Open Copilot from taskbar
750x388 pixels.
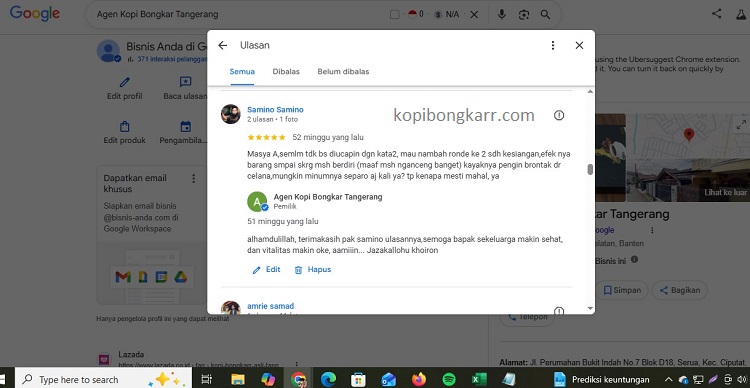268,379
